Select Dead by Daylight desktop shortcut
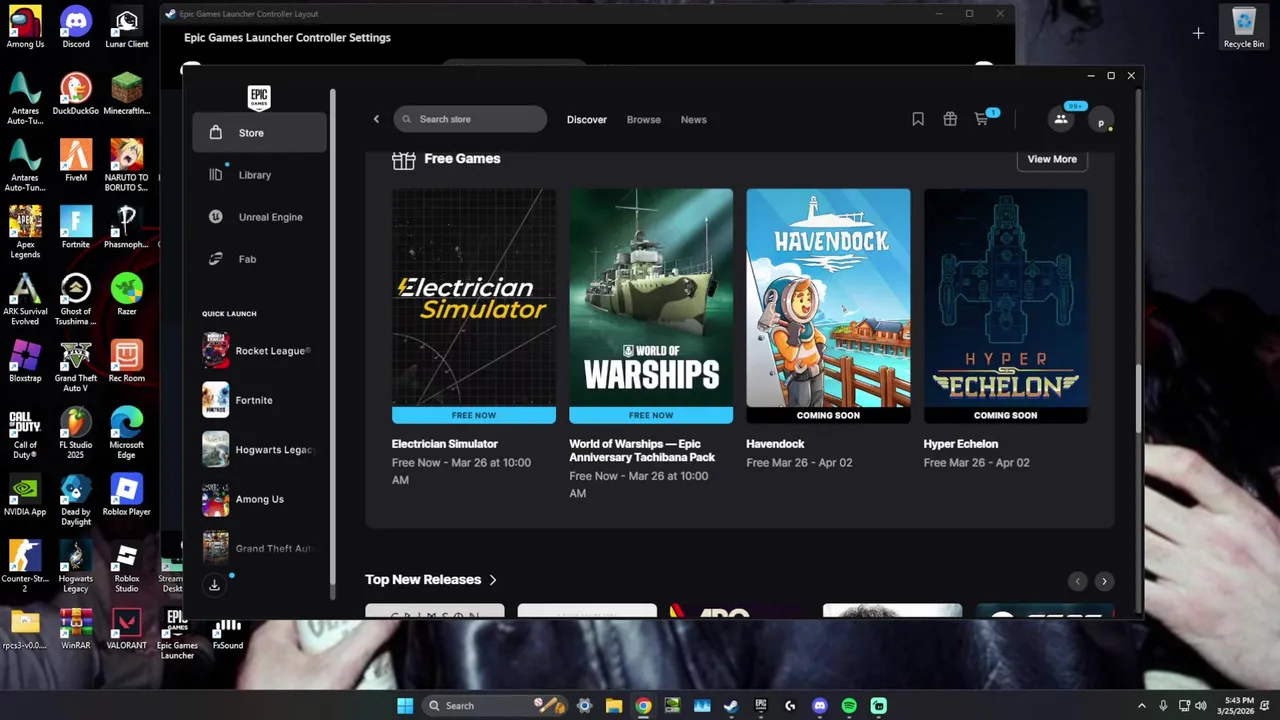Image resolution: width=1280 pixels, height=720 pixels. pos(76,500)
